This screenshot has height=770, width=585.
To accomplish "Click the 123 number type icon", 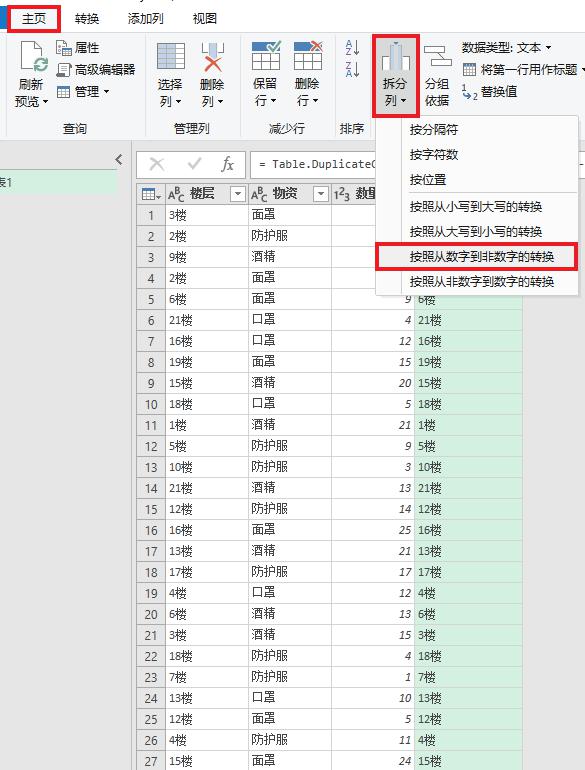I will point(342,194).
